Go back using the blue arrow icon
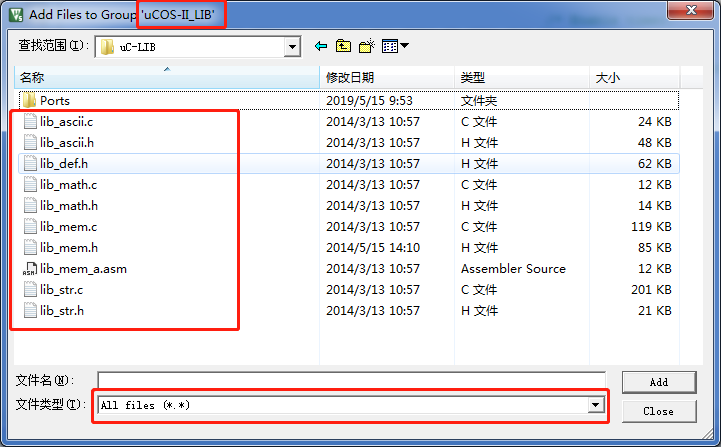The image size is (721, 447). pyautogui.click(x=321, y=46)
